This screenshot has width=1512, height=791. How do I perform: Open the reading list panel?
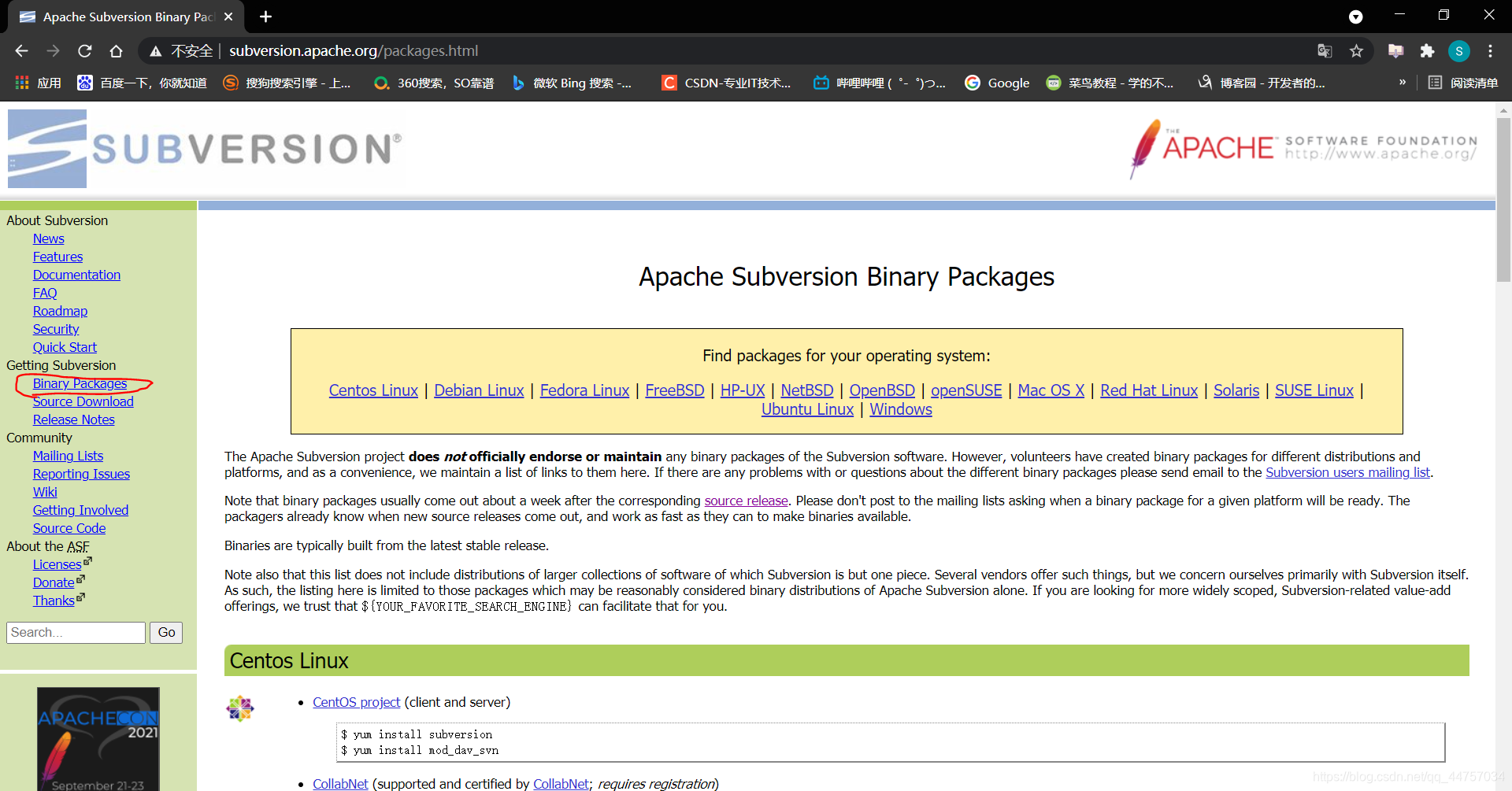coord(1463,83)
